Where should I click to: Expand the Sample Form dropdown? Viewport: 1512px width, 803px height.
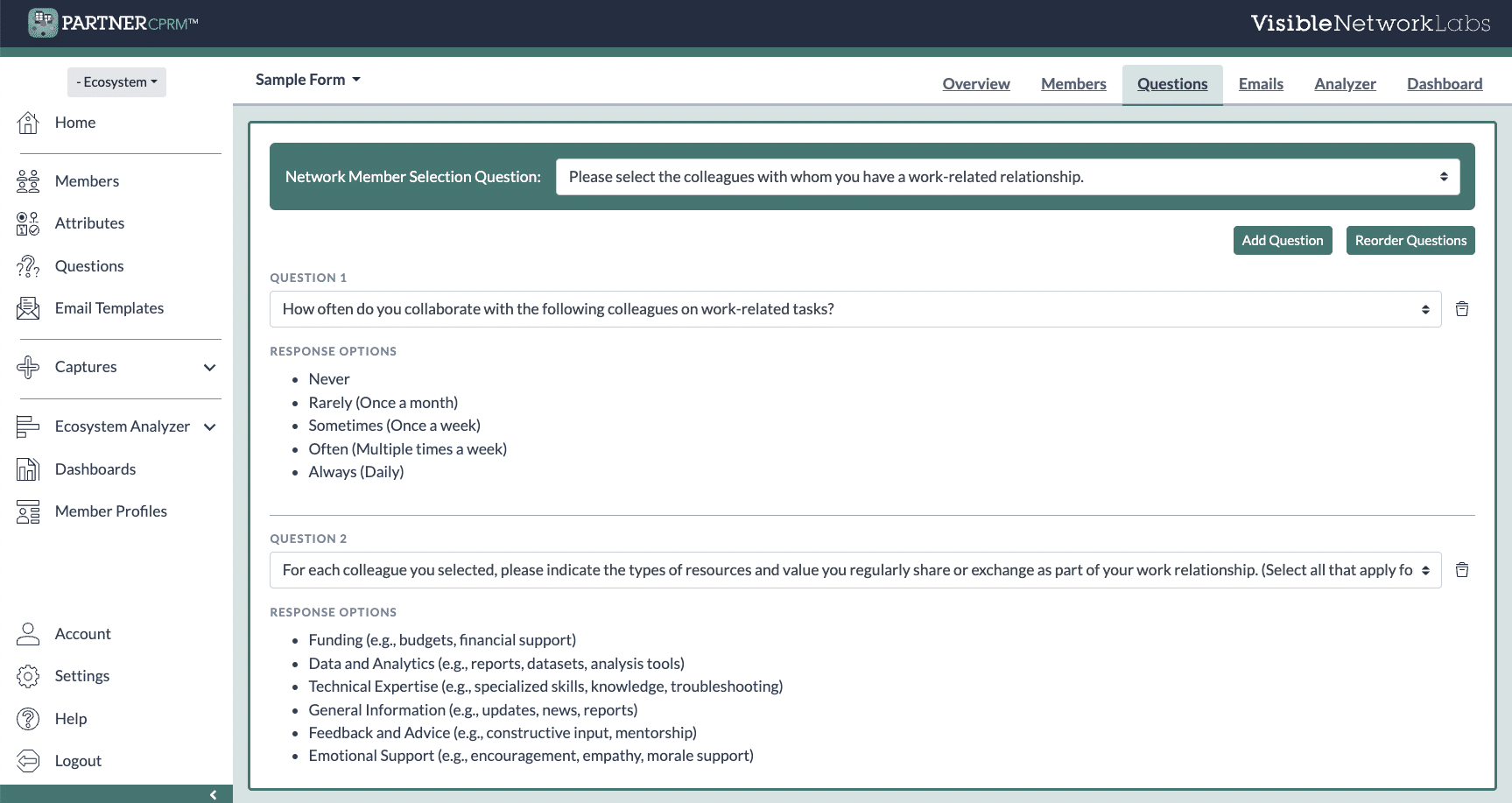click(308, 80)
